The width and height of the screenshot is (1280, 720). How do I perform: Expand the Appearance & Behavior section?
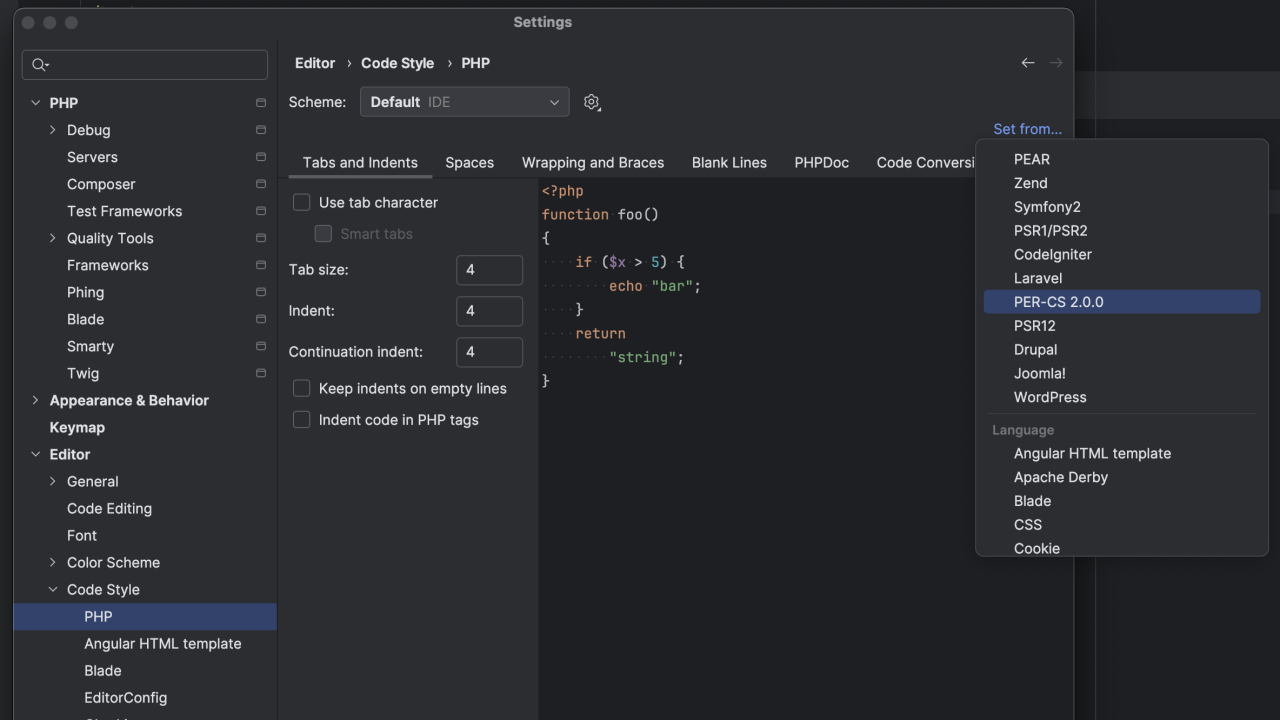[36, 400]
